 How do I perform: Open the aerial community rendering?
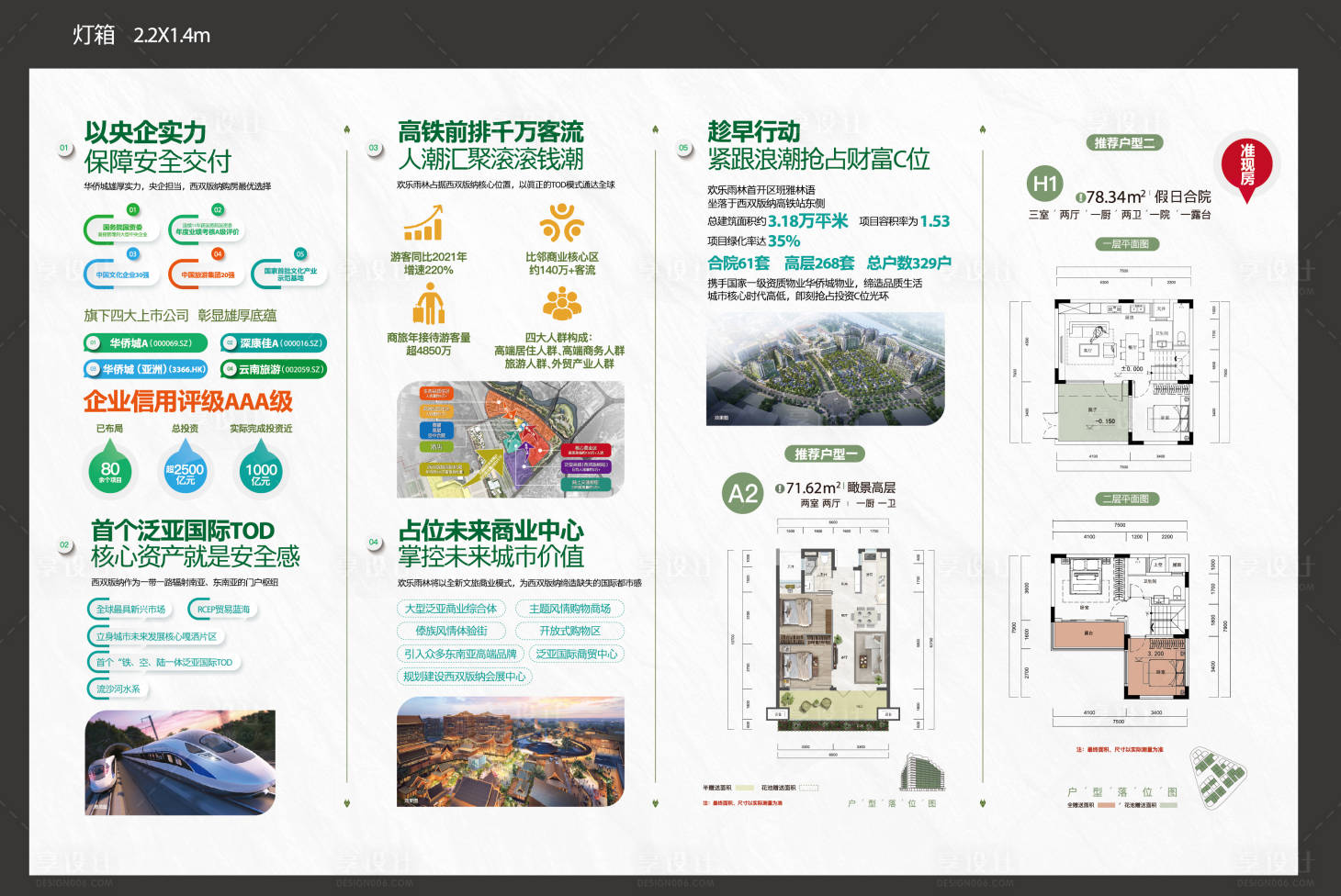[826, 368]
